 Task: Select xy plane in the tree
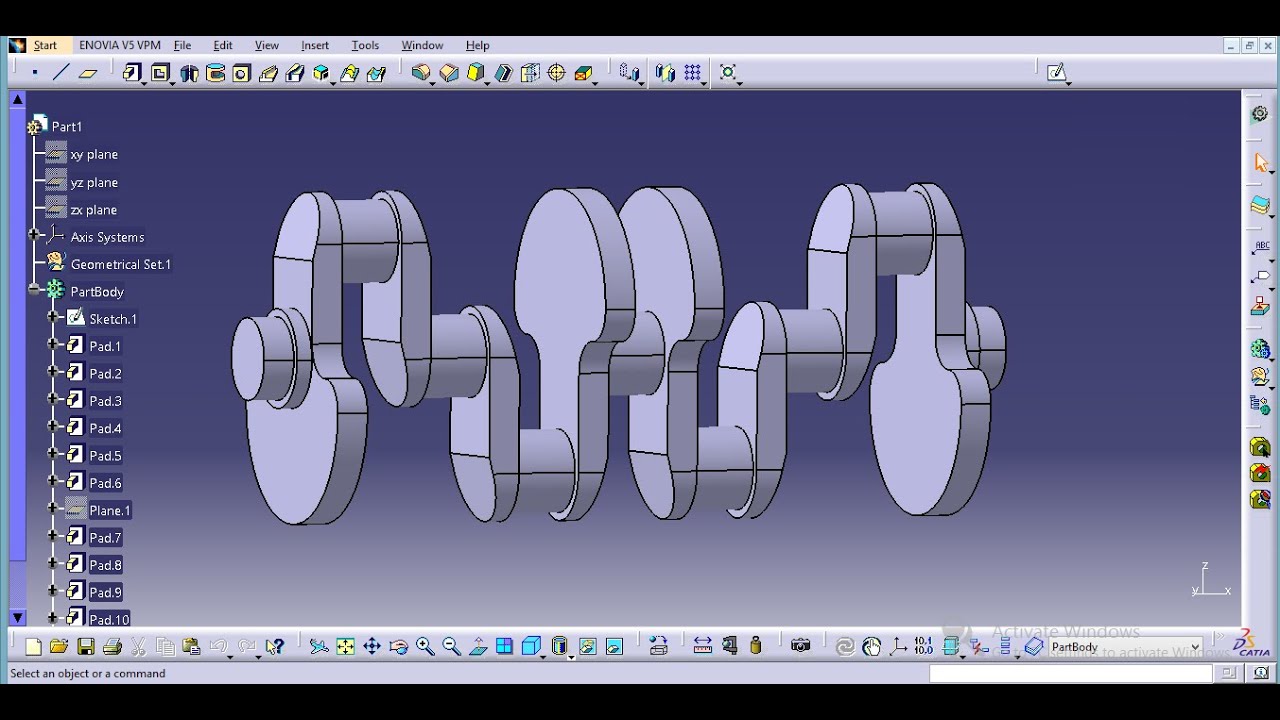click(x=94, y=155)
